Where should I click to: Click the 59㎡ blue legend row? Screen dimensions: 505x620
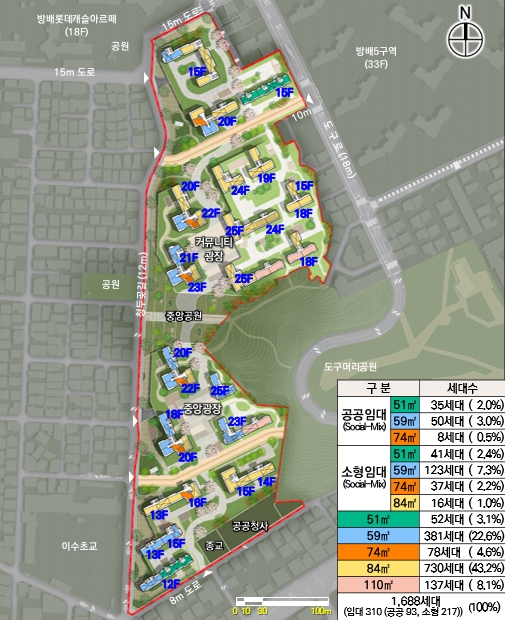pyautogui.click(x=422, y=536)
